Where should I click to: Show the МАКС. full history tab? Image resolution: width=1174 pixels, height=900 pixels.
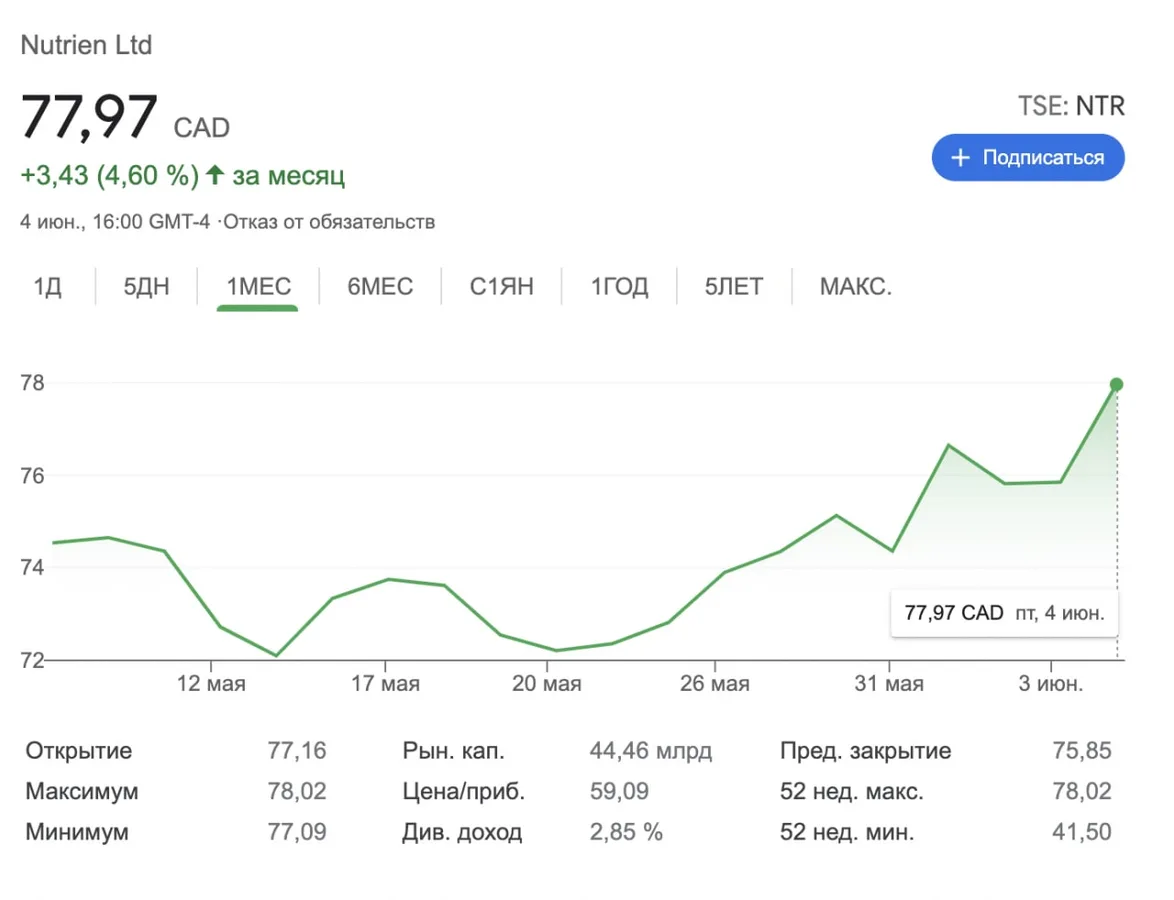coord(856,287)
